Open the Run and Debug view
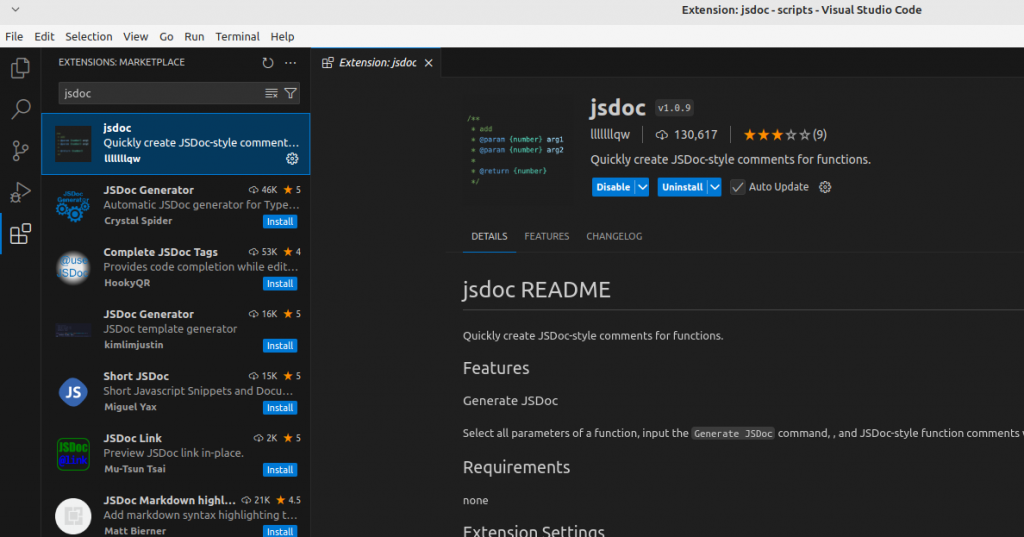 tap(20, 193)
